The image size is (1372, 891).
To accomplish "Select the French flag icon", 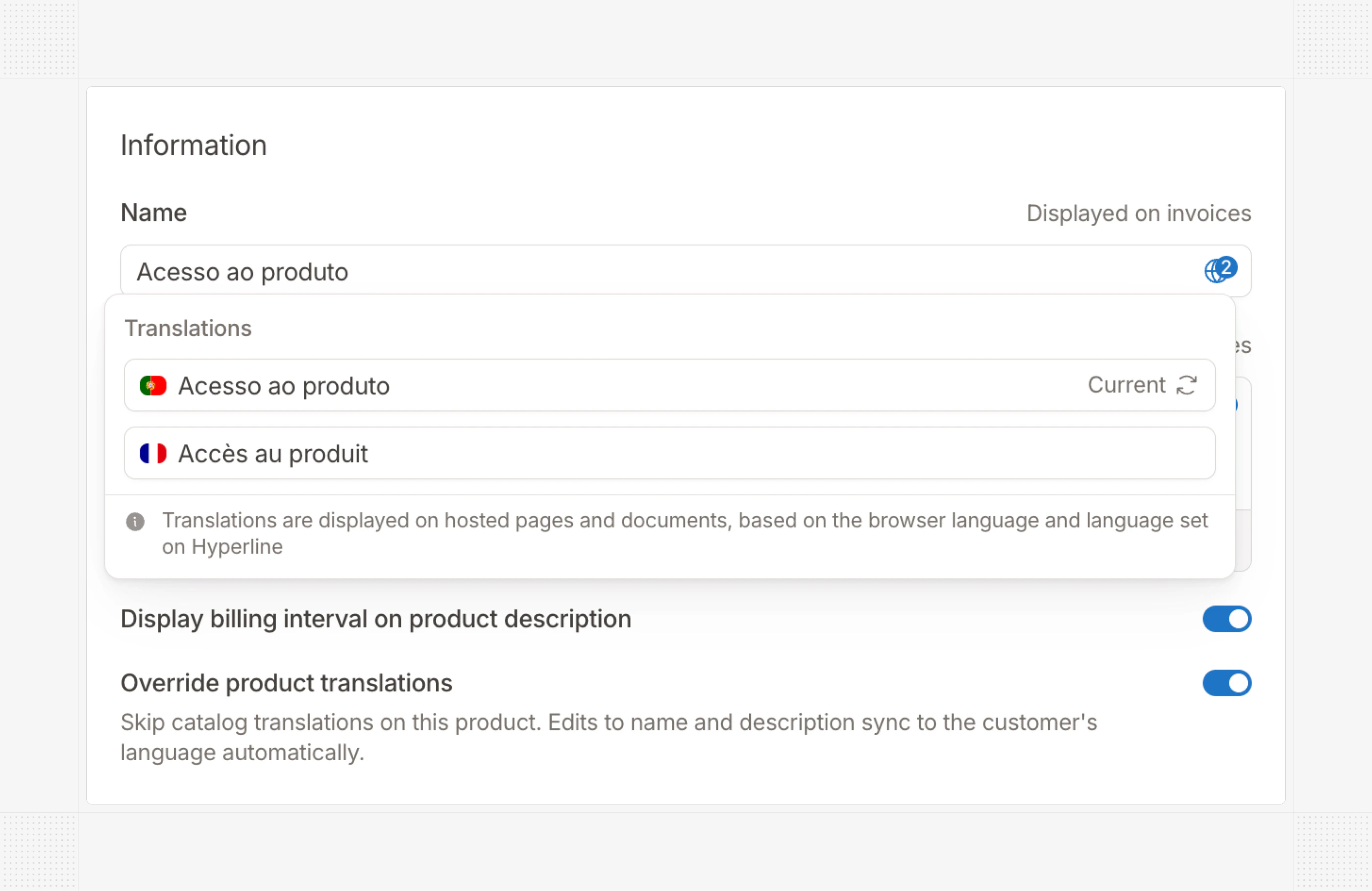I will [153, 454].
